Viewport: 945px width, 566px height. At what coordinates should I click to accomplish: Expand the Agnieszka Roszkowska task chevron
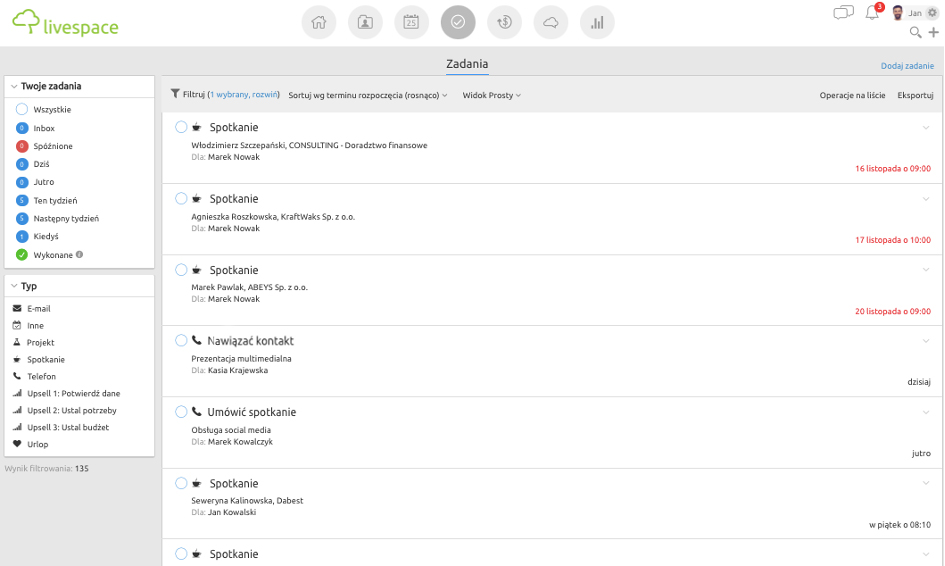tap(926, 198)
